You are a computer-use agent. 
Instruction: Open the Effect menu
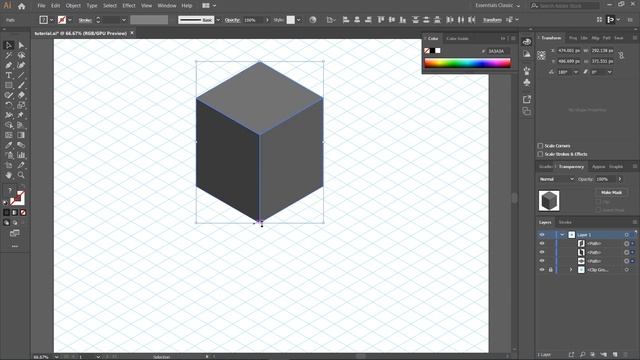click(x=129, y=6)
